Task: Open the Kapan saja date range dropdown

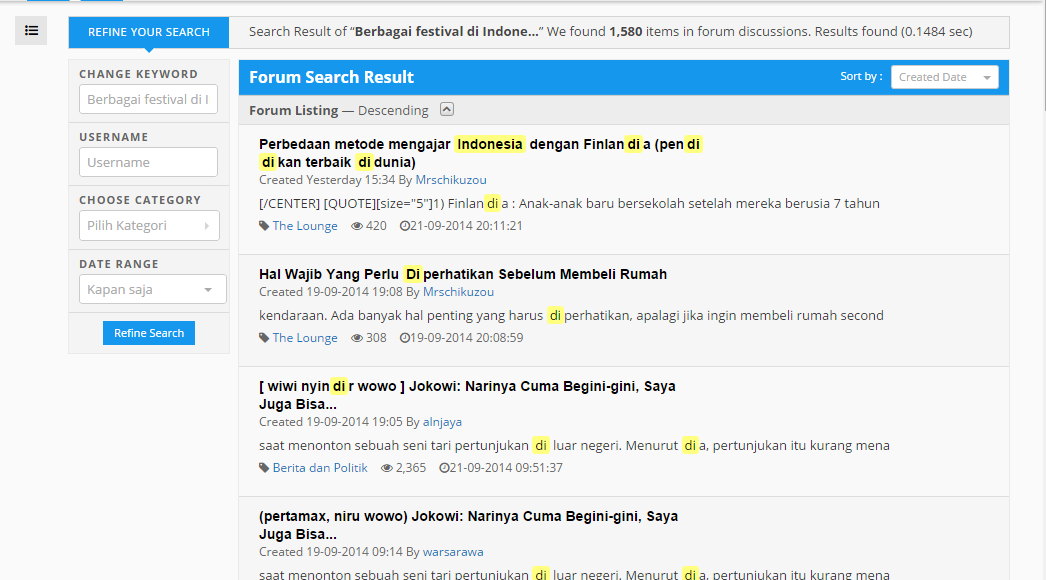Action: point(153,290)
